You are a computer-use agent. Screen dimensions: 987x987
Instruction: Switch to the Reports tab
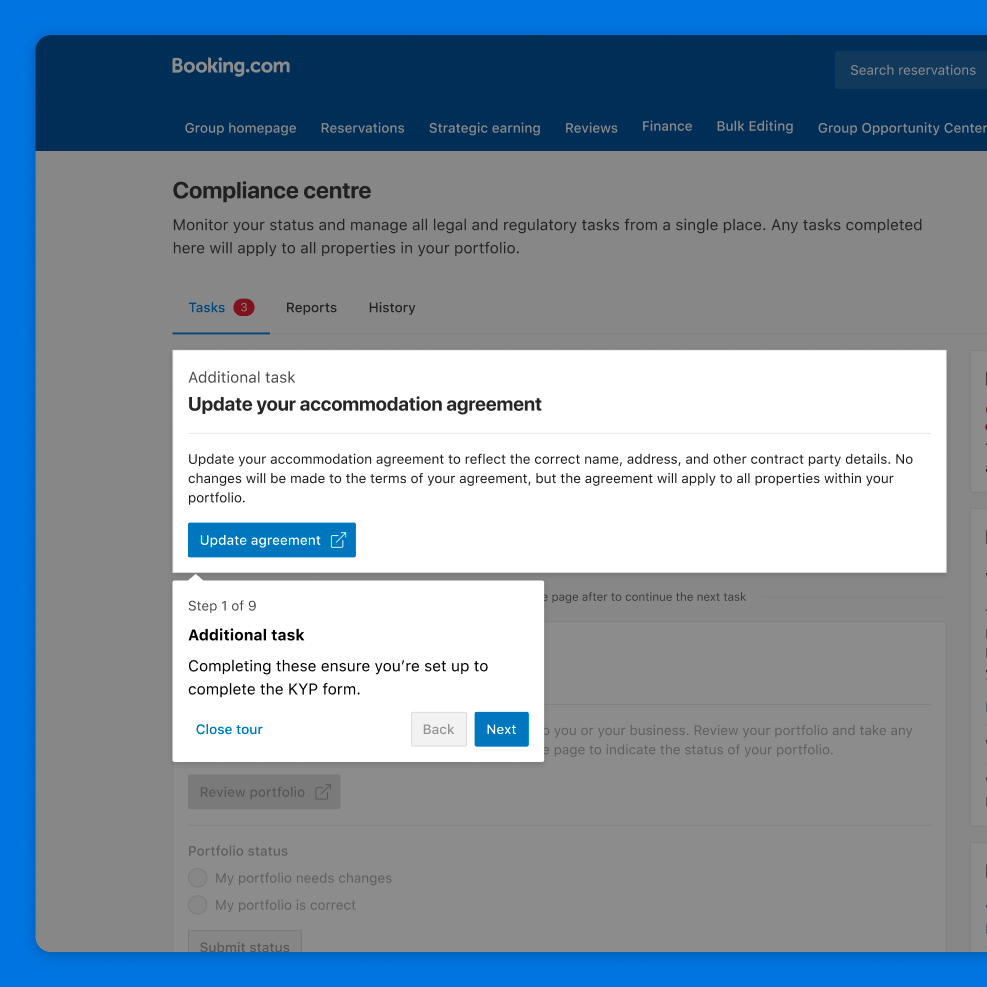[x=311, y=308]
